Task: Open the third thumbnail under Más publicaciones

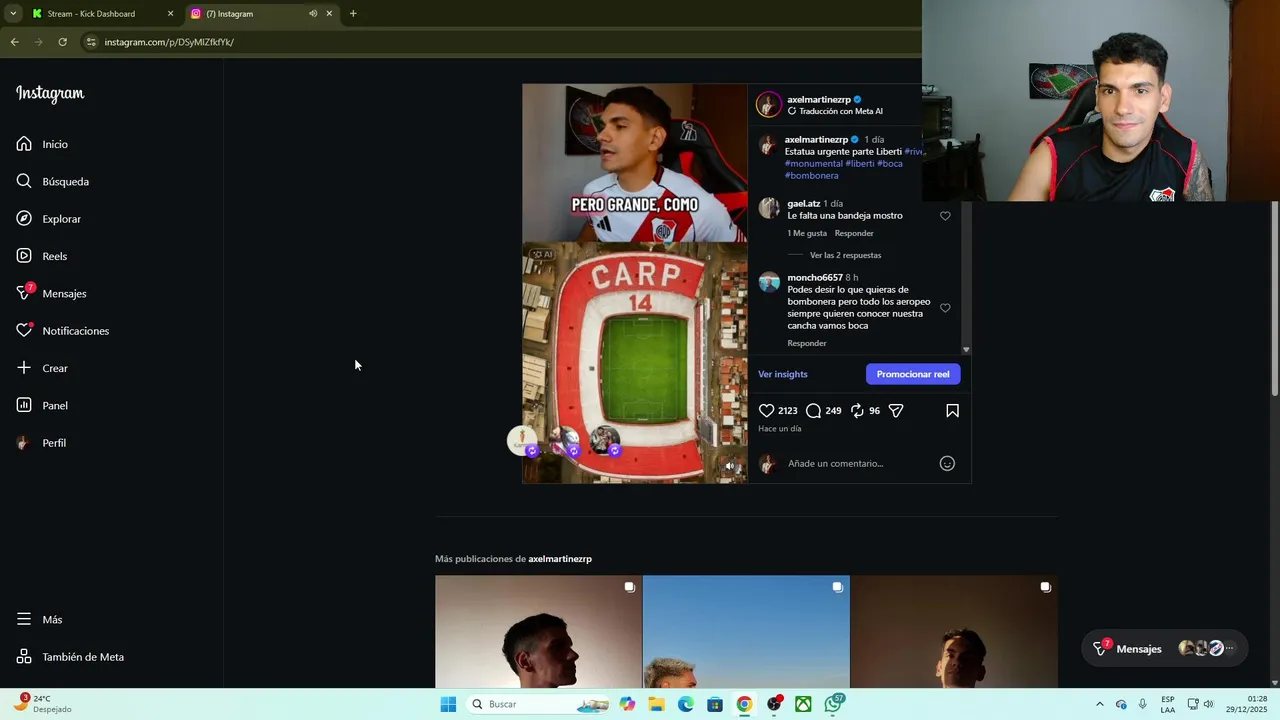Action: point(954,631)
